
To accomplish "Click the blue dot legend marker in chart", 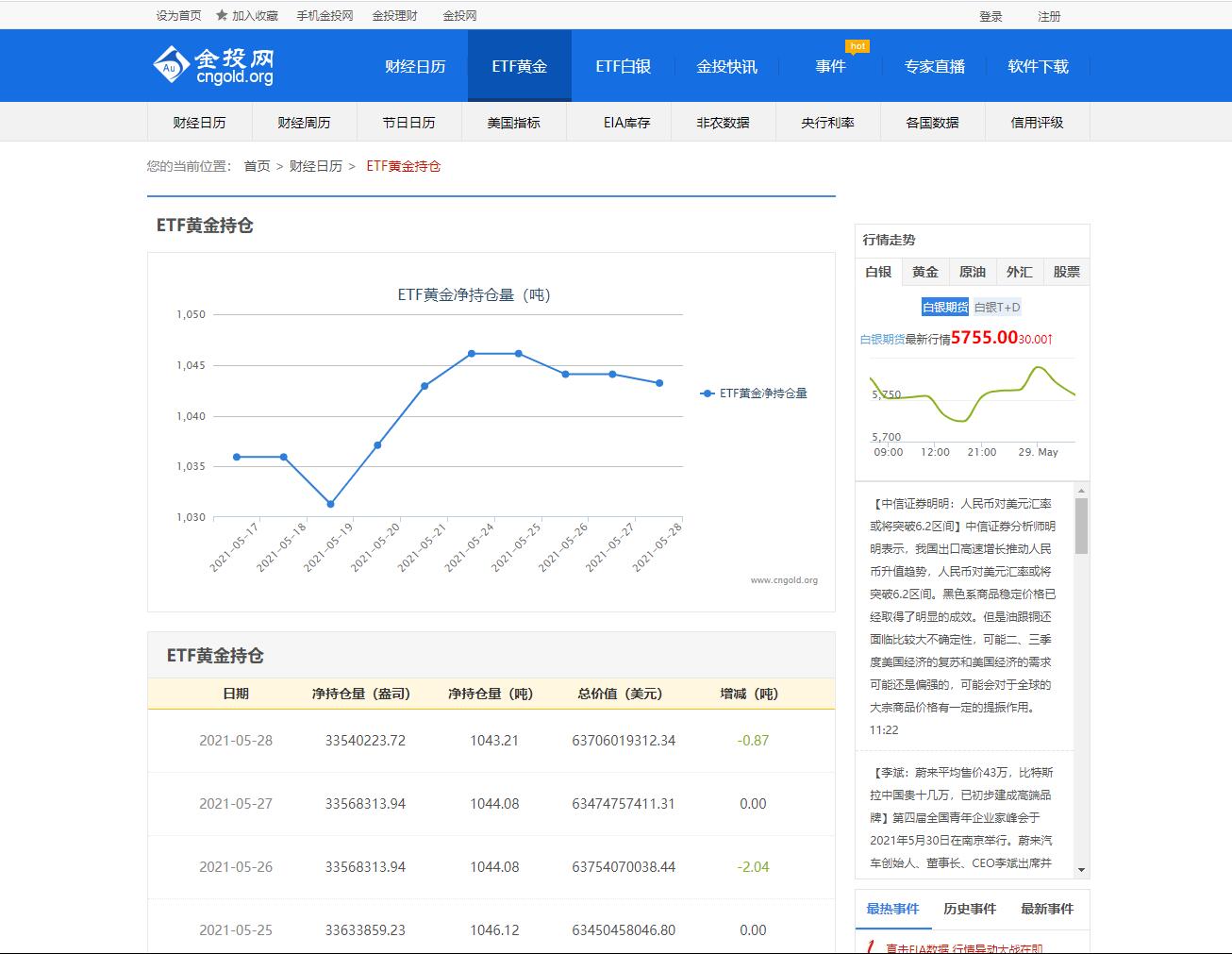I will (706, 393).
